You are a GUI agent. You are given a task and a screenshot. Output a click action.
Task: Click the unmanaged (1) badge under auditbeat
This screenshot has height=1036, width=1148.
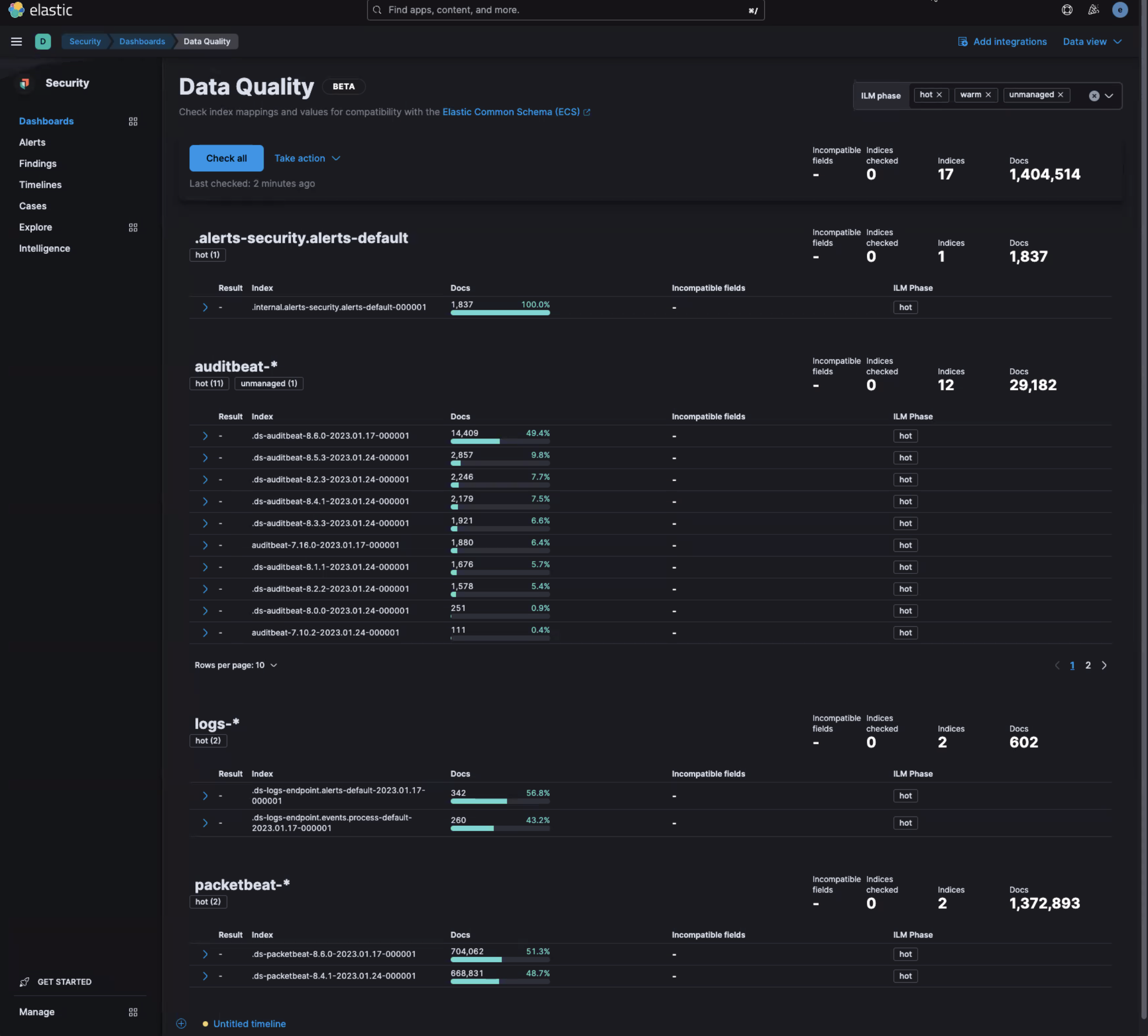click(269, 384)
